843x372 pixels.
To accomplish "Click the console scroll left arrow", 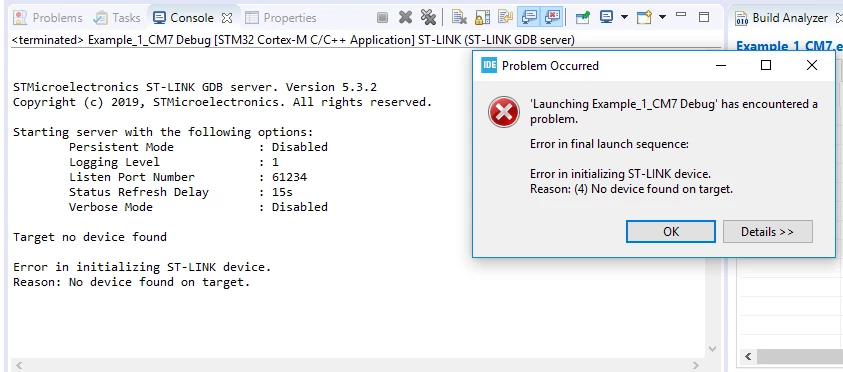I will tap(19, 365).
